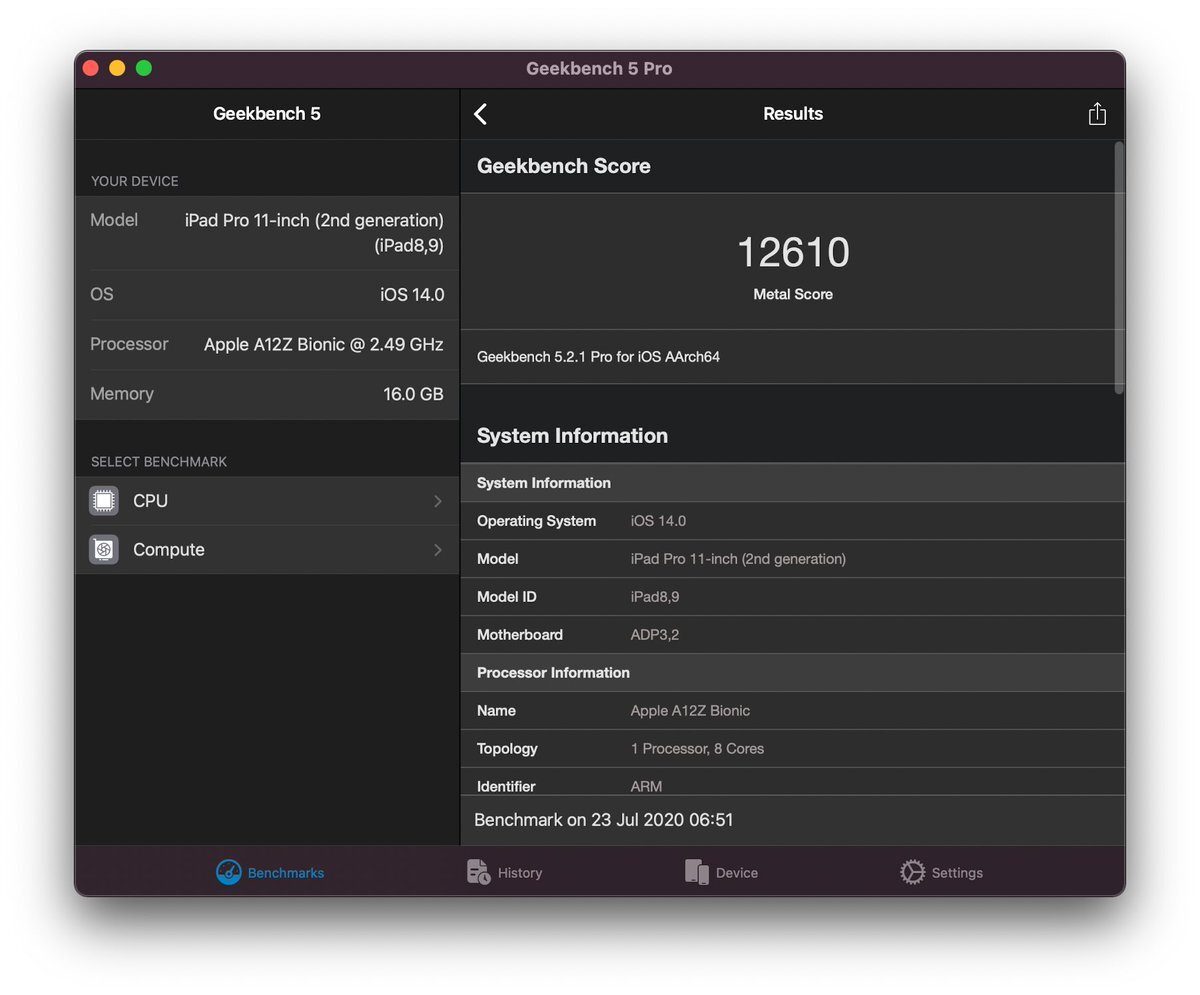Expand the Compute benchmark chevron
The image size is (1200, 995).
point(438,550)
